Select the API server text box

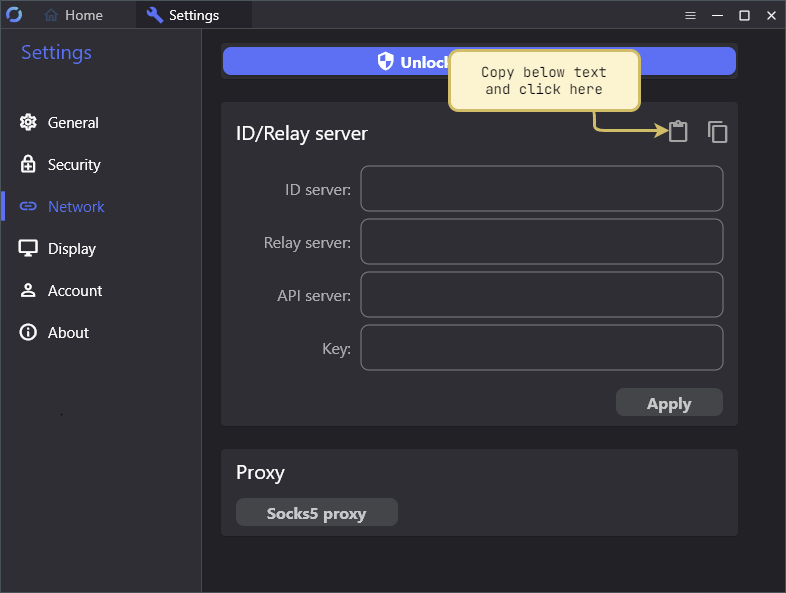pos(541,294)
